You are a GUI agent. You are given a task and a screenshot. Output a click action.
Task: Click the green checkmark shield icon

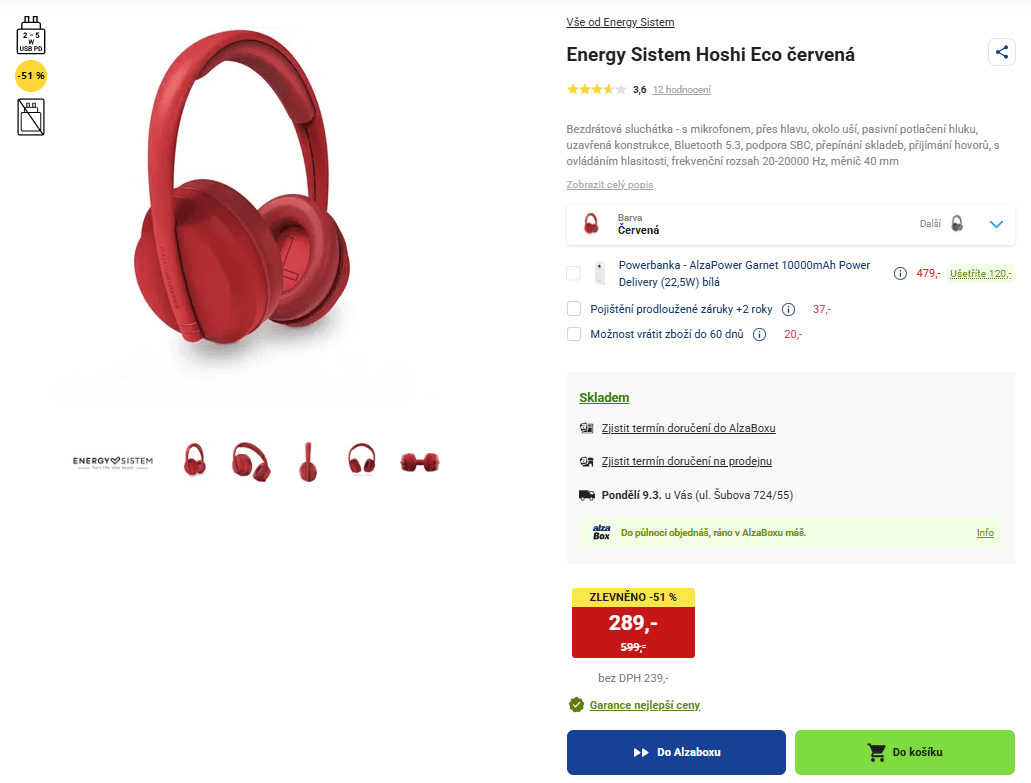(x=576, y=705)
